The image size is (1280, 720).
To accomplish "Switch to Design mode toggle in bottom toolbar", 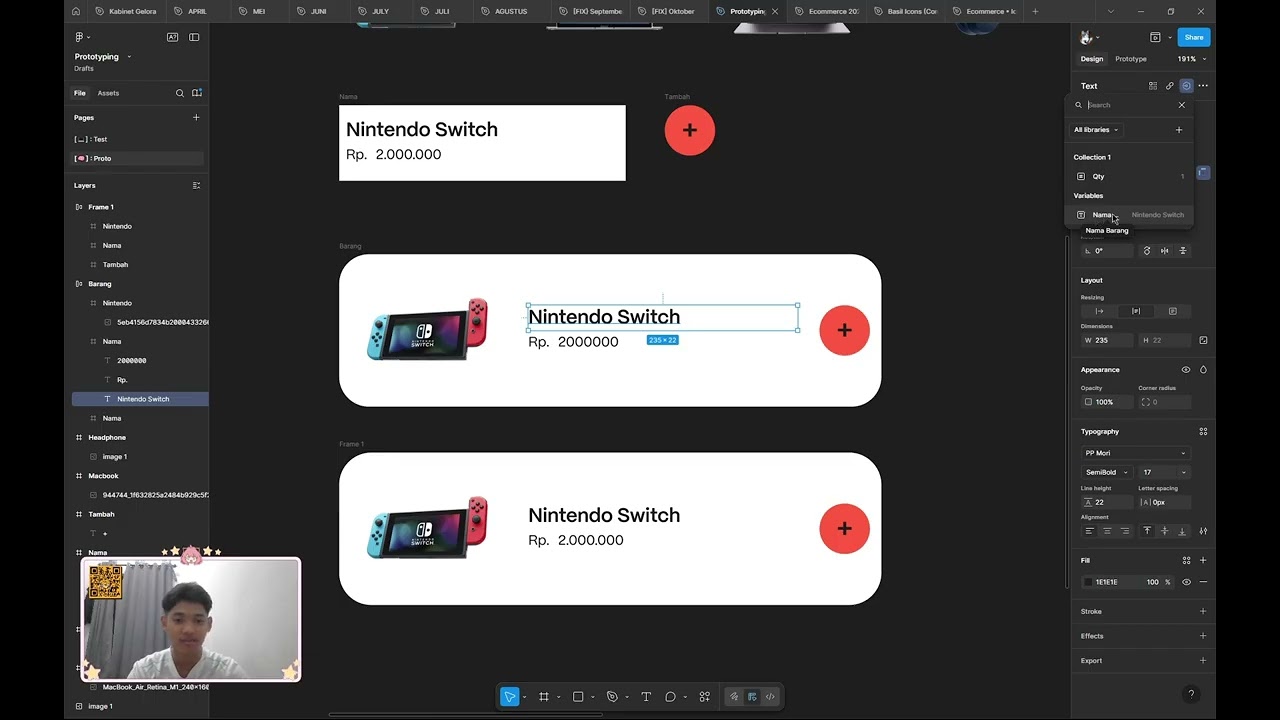I will coord(752,697).
